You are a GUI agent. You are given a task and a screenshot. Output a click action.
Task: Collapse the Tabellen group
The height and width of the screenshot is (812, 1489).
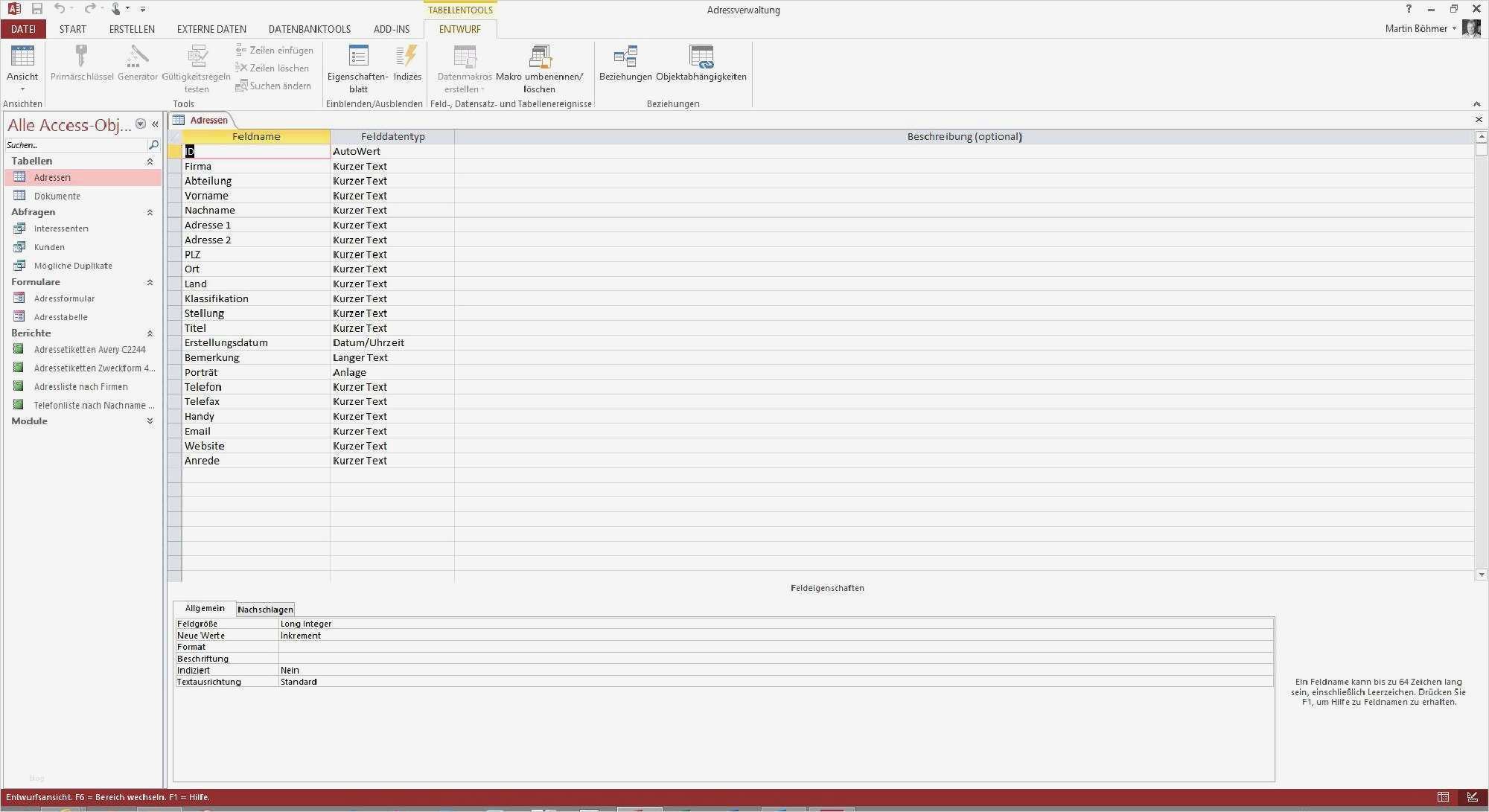click(x=150, y=162)
